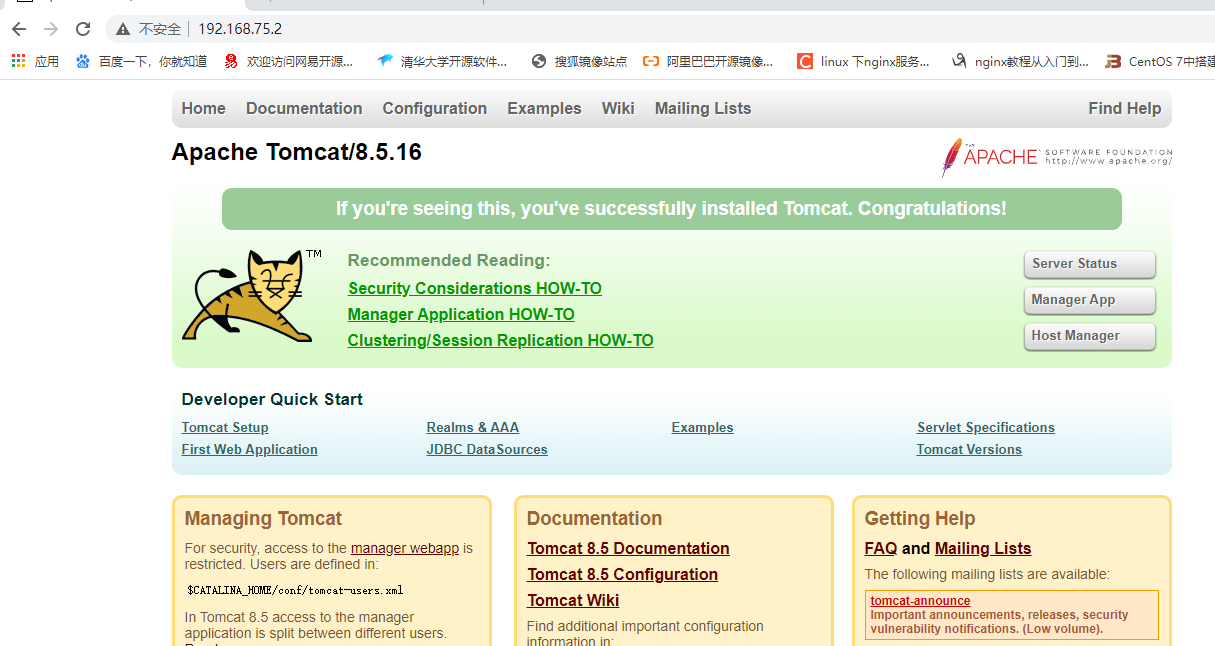Open the Tsinghua mirror bookmark icon
Image resolution: width=1215 pixels, height=646 pixels.
pyautogui.click(x=385, y=61)
